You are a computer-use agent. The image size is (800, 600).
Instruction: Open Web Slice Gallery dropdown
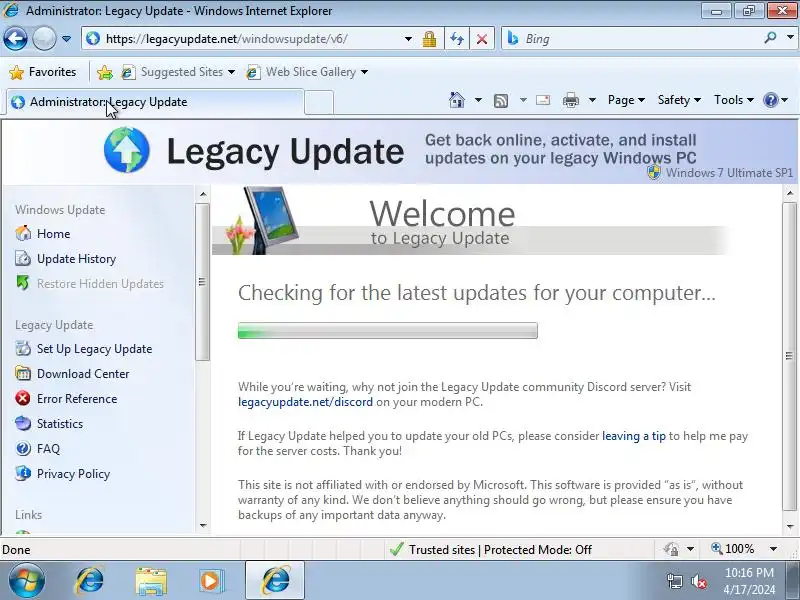click(x=307, y=72)
